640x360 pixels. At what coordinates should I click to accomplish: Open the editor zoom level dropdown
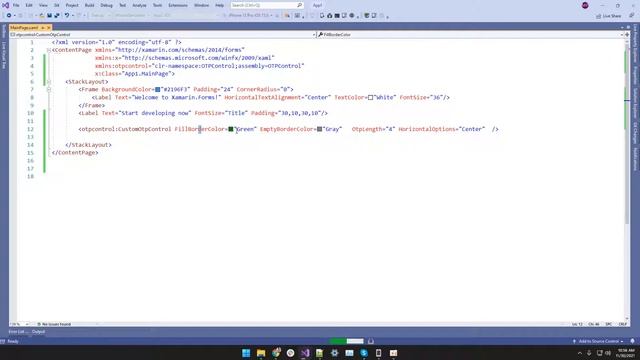click(x=19, y=324)
